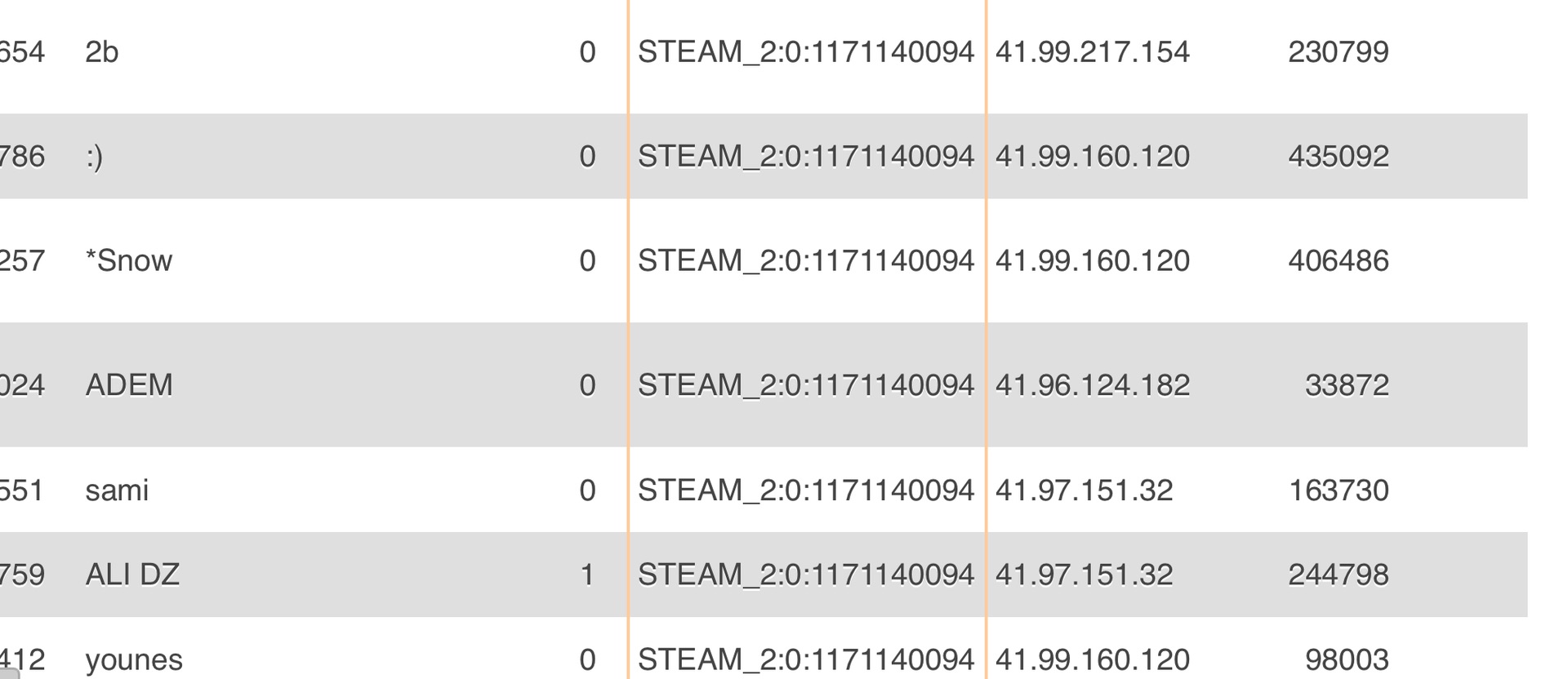
Task: Click the value 230799
Action: [x=1339, y=52]
